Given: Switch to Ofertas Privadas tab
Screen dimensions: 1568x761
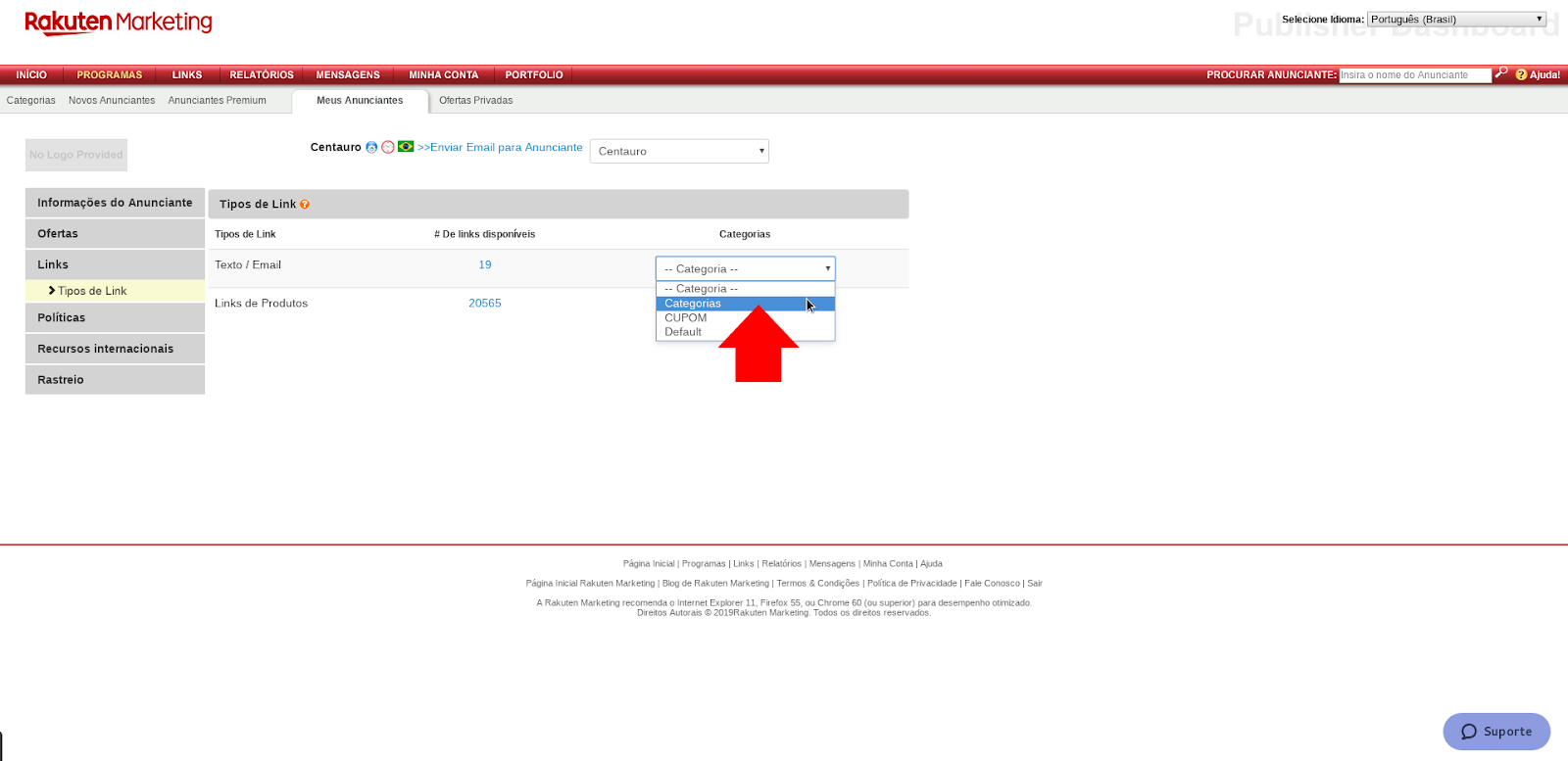Looking at the screenshot, I should (x=476, y=100).
